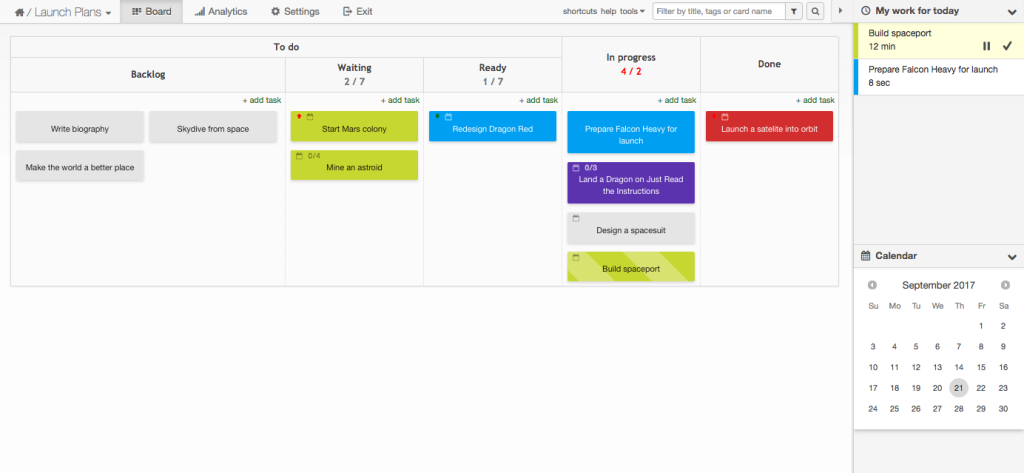Click the calendar icon on Design a spacesuit card
Viewport: 1024px width, 473px height.
click(x=576, y=218)
